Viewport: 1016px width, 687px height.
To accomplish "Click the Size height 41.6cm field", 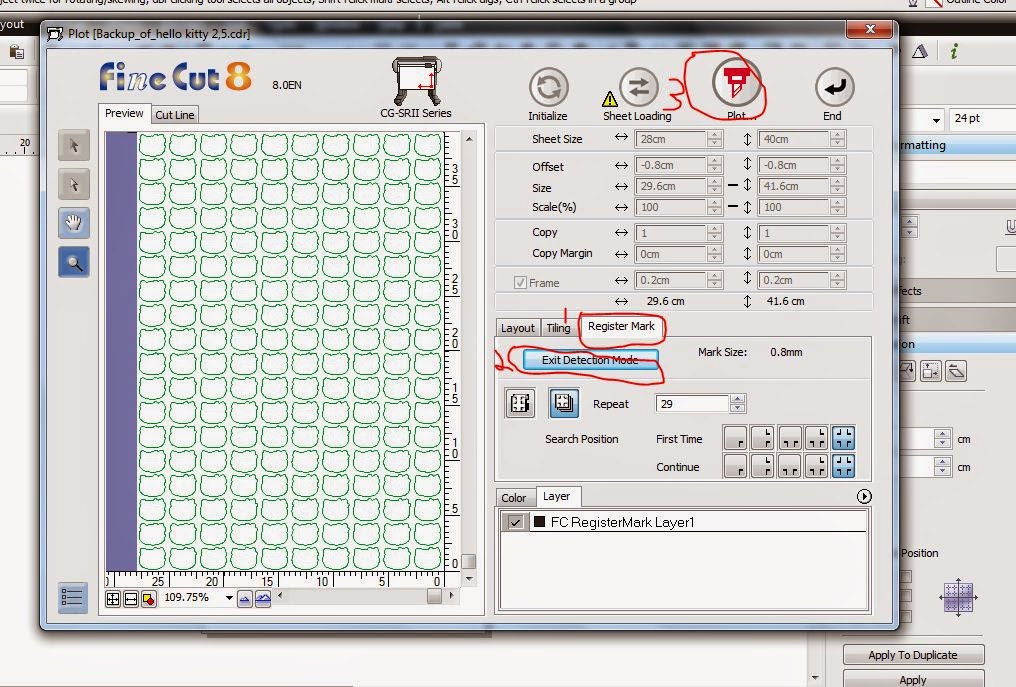I will coord(793,186).
